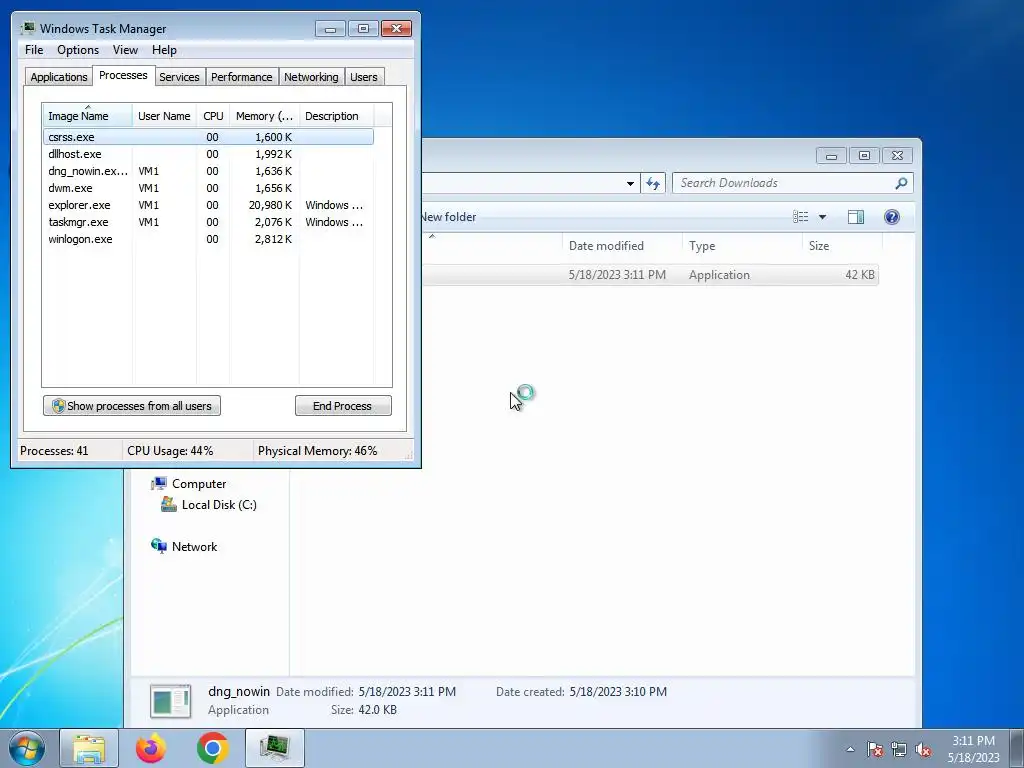Switch to the Performance tab
Screen dimensions: 1024x768
[x=242, y=77]
